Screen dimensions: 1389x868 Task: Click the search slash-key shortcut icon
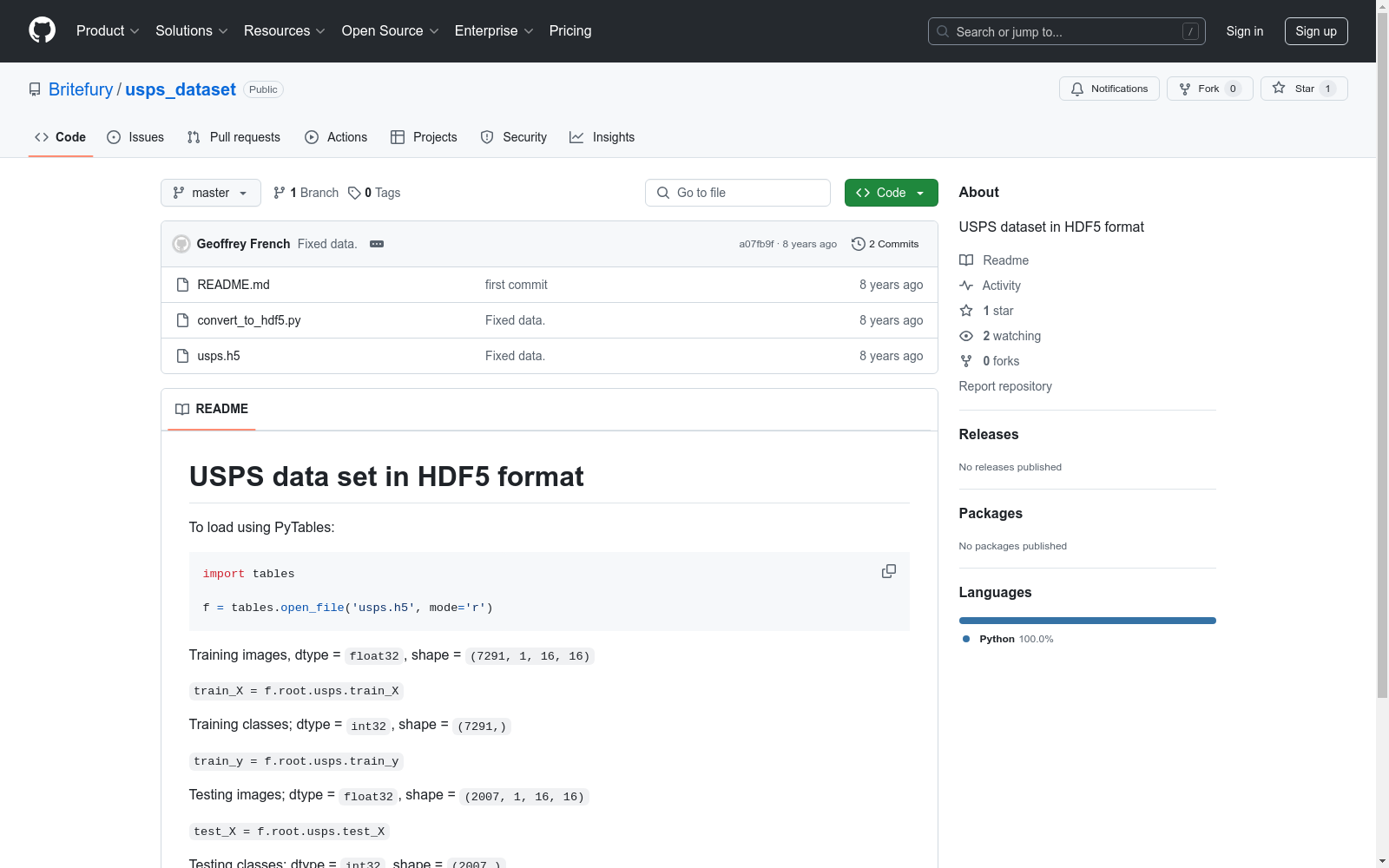click(x=1190, y=31)
